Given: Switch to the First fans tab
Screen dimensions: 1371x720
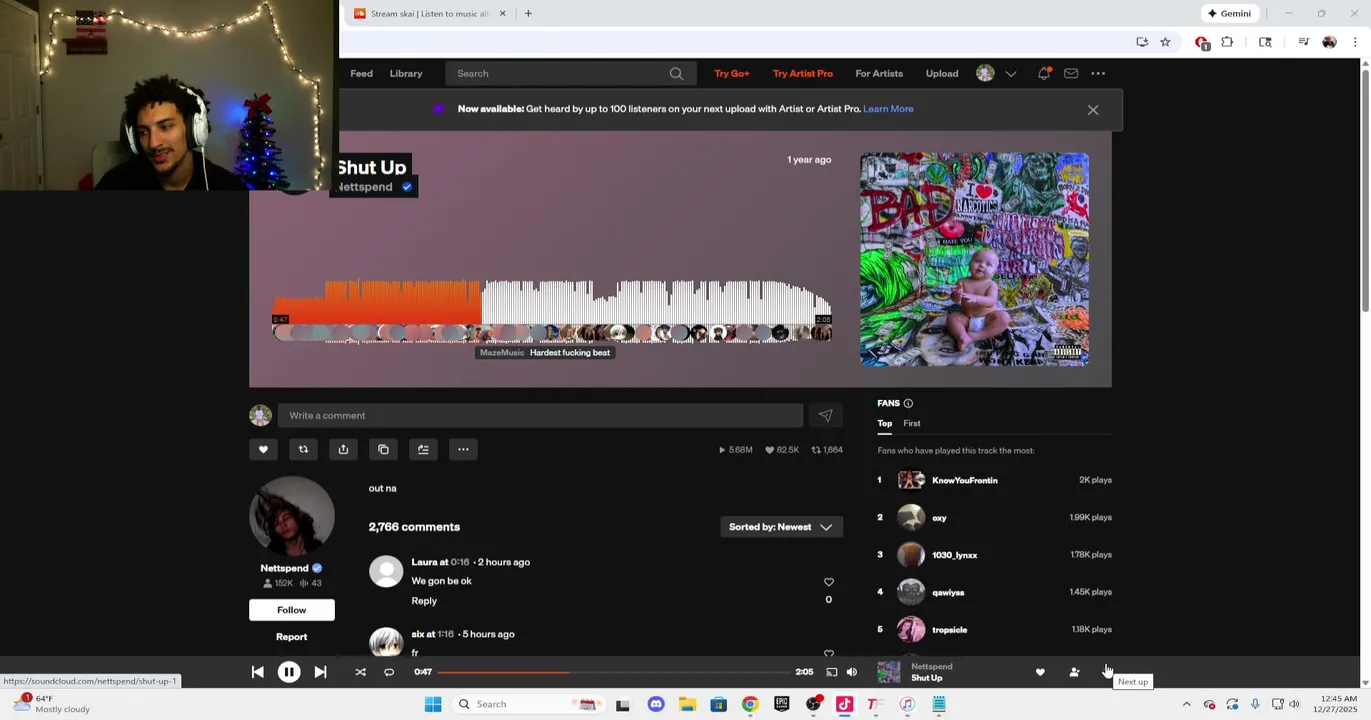Looking at the screenshot, I should pyautogui.click(x=912, y=423).
